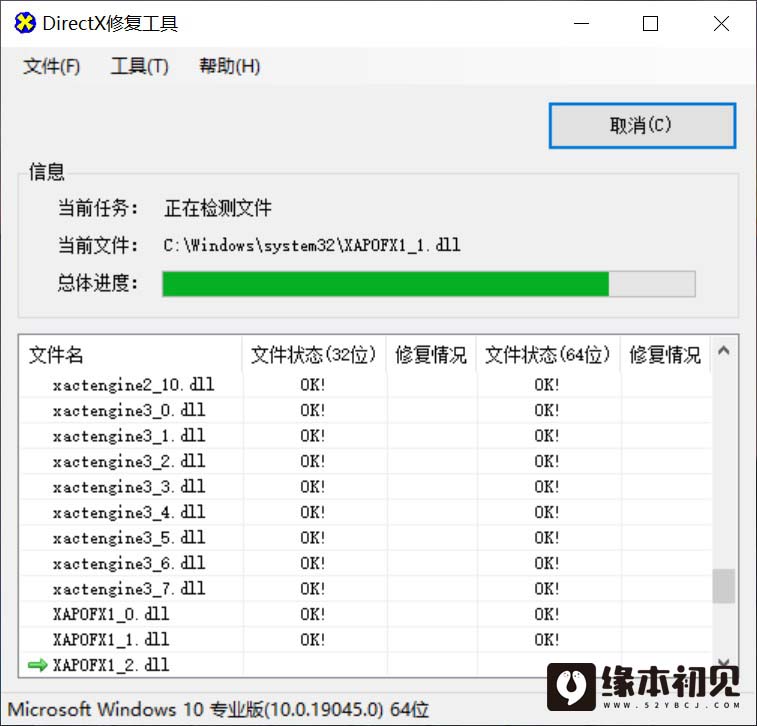Click the green overall progress bar
This screenshot has height=726, width=757.
tap(429, 284)
